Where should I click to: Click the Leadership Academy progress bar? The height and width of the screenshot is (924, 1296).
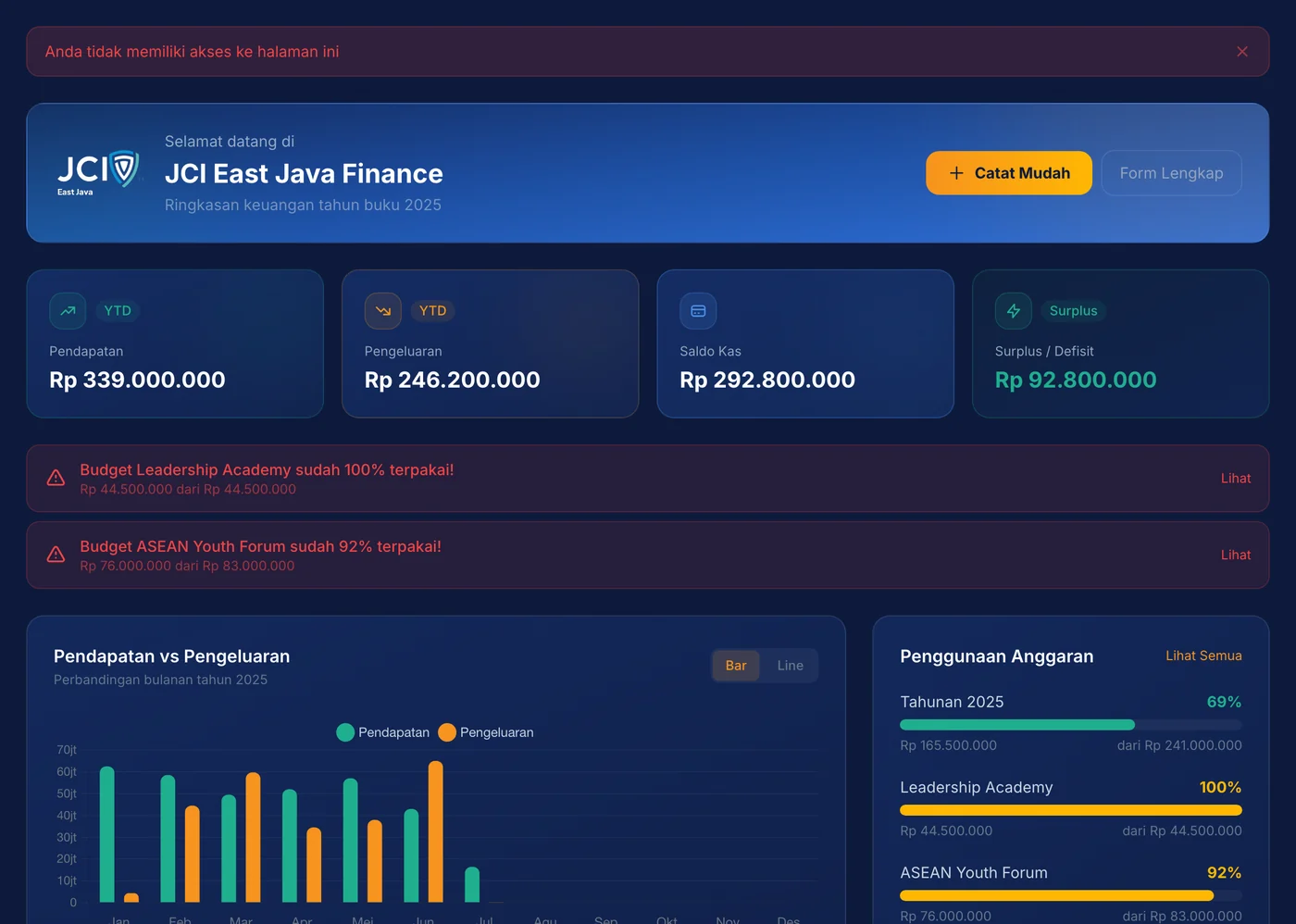(1071, 810)
